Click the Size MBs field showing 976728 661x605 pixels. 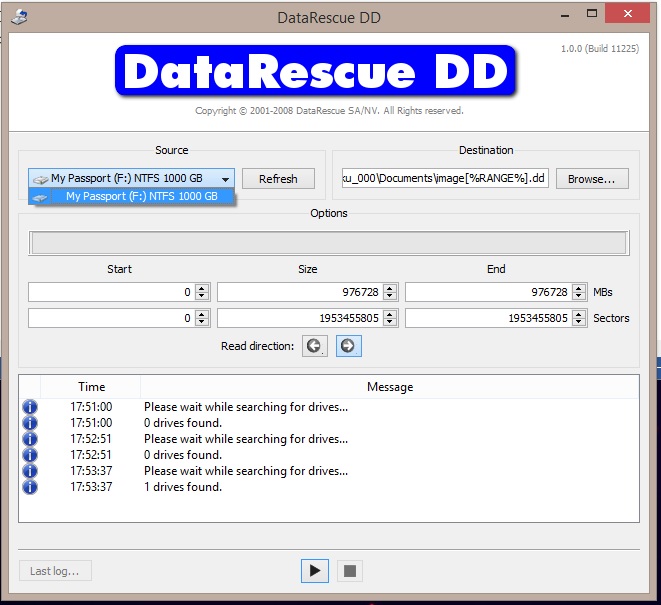pyautogui.click(x=300, y=292)
